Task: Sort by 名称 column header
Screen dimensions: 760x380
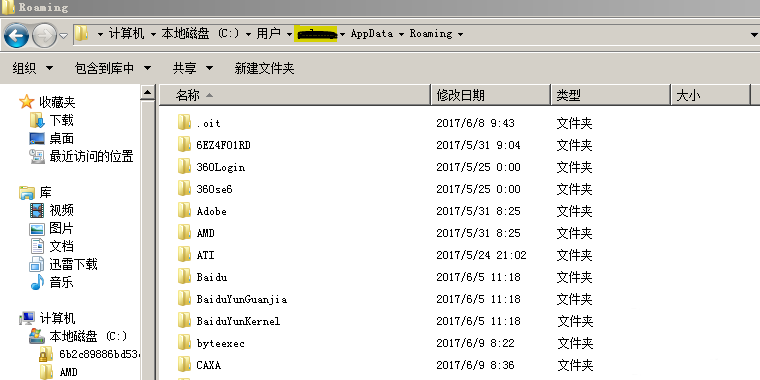Action: coord(295,95)
